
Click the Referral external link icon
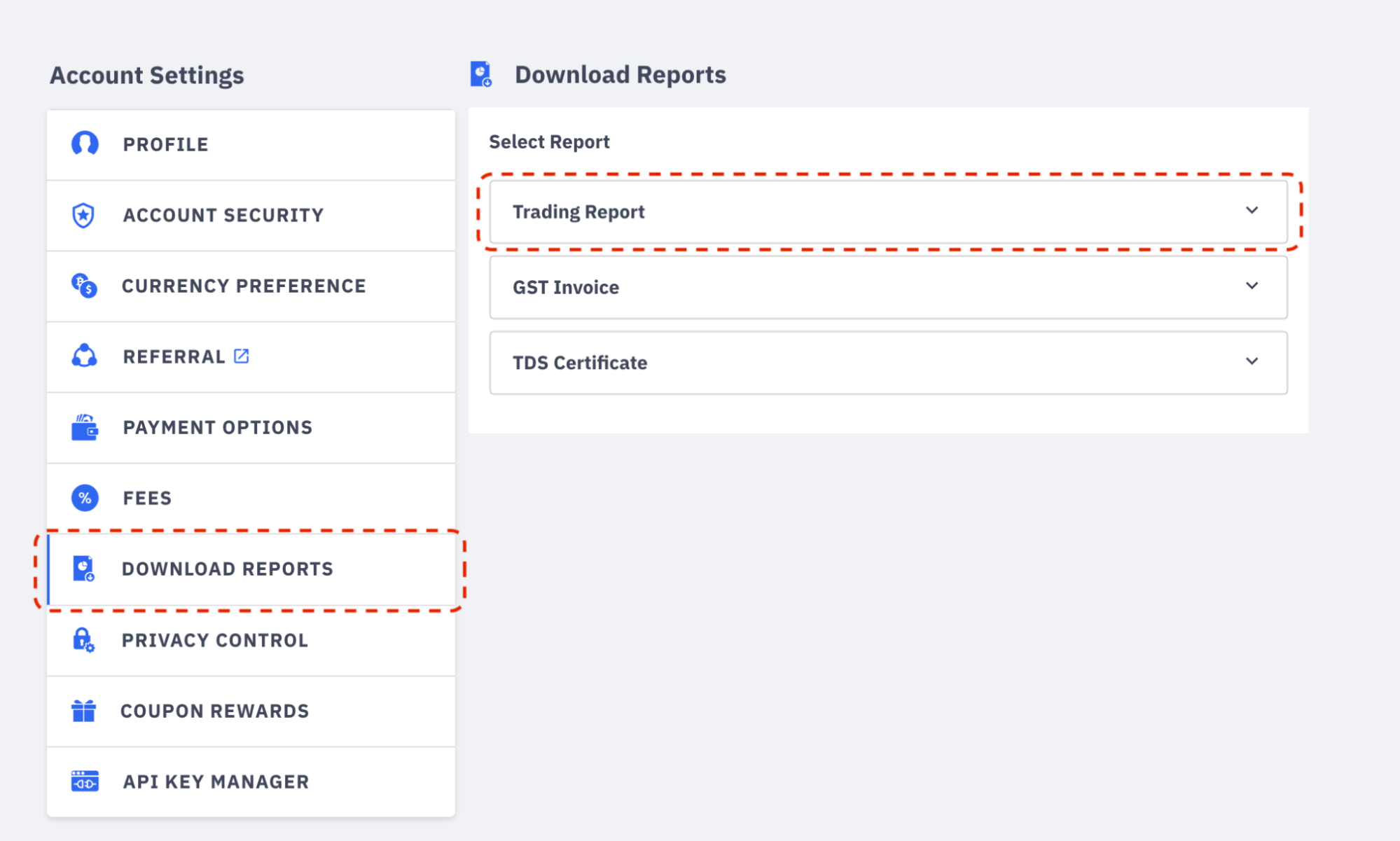click(x=241, y=356)
